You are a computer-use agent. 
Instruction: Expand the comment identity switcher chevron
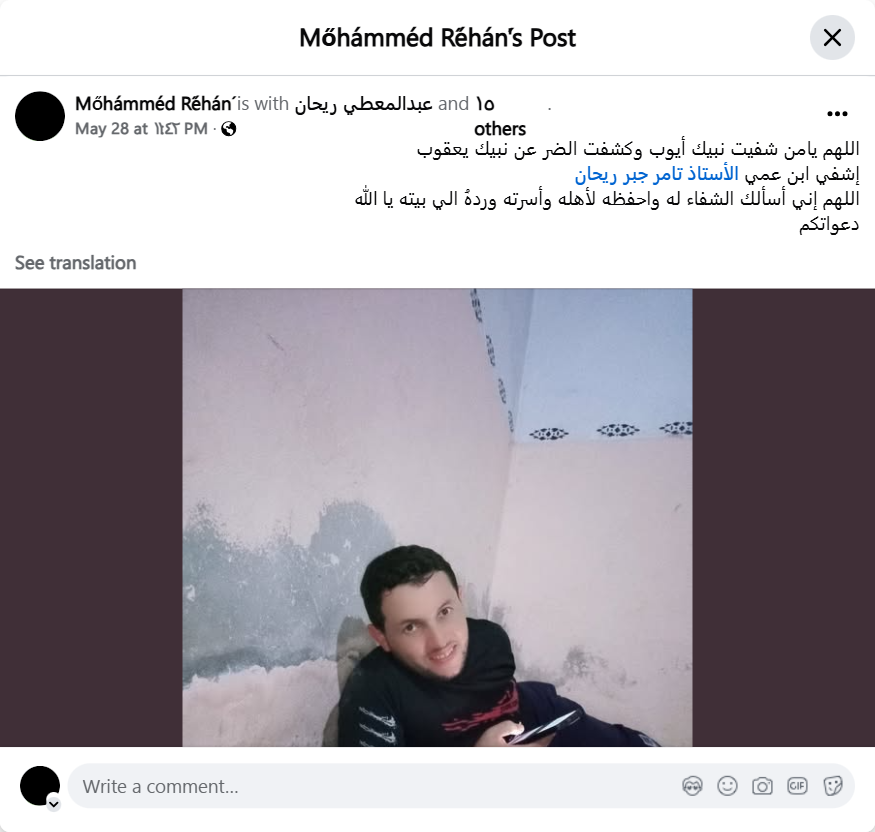(x=54, y=804)
